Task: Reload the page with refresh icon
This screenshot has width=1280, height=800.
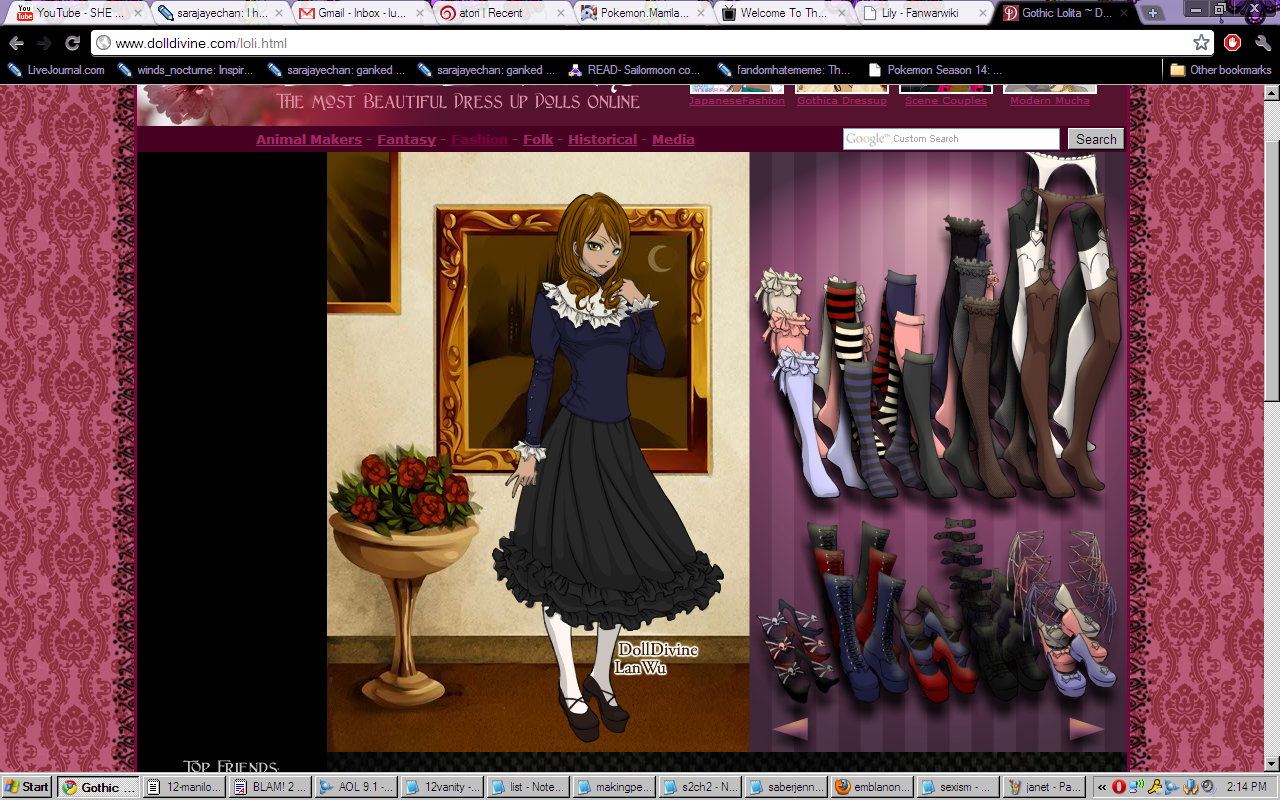Action: pos(72,43)
